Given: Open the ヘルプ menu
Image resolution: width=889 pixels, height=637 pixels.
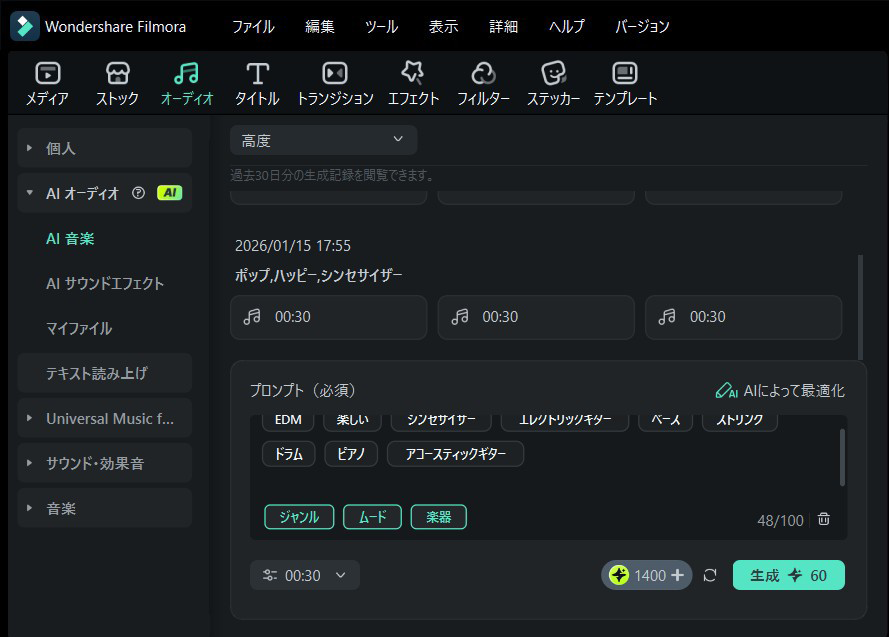Looking at the screenshot, I should click(x=566, y=27).
